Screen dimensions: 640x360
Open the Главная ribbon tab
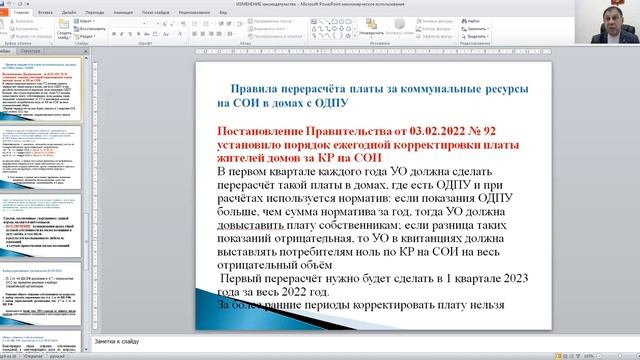[21, 13]
